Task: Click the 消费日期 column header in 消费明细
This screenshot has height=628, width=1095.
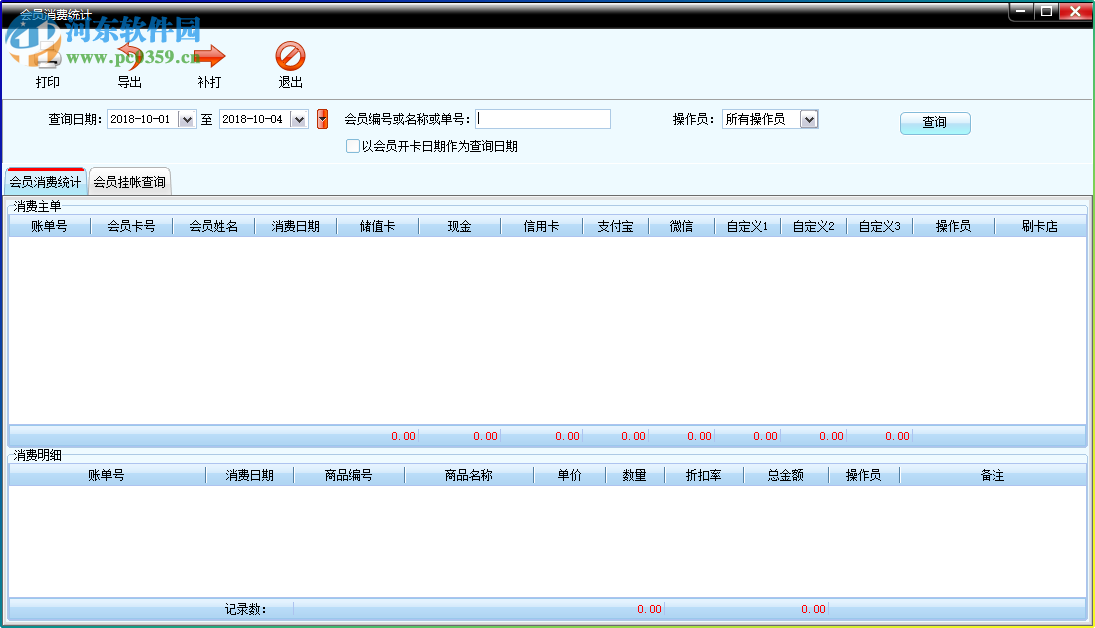Action: click(248, 474)
